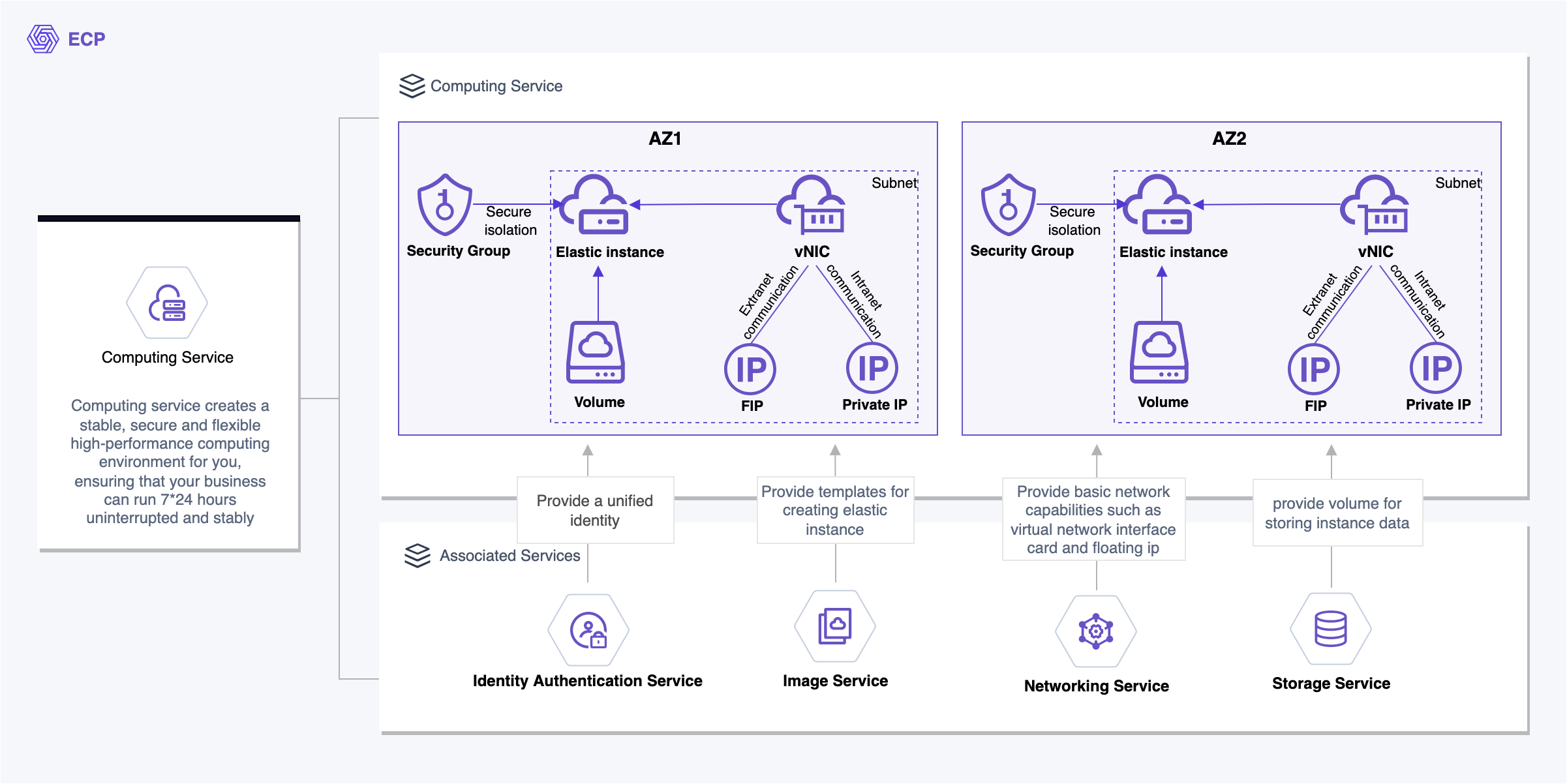Click the AZ1 FIP icon

(750, 369)
